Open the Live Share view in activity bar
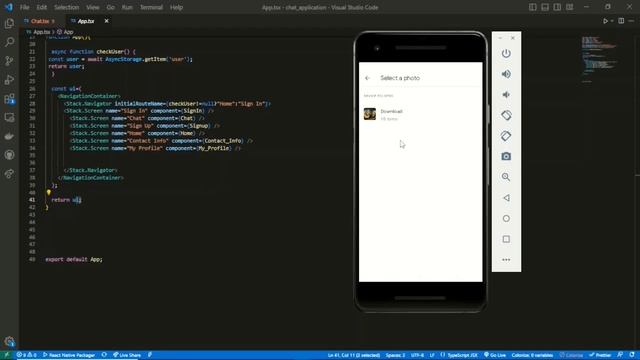Screen dimensions: 640x360 pyautogui.click(x=9, y=174)
